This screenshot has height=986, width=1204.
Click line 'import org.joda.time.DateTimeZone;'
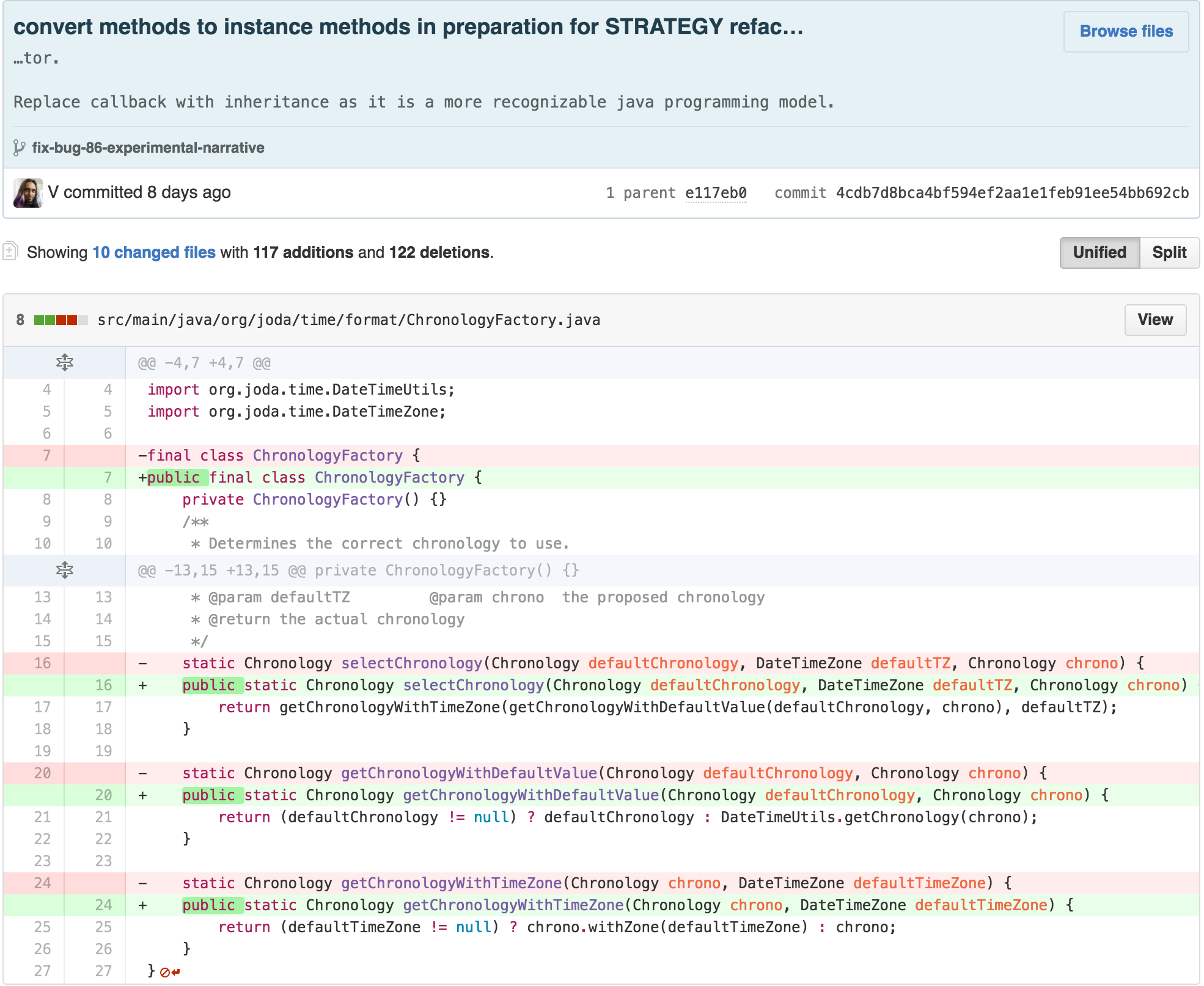click(x=297, y=412)
